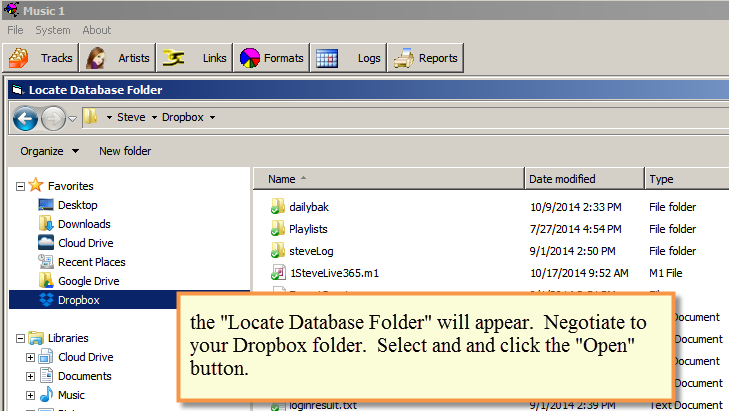Expand the Documents library node

[30, 377]
